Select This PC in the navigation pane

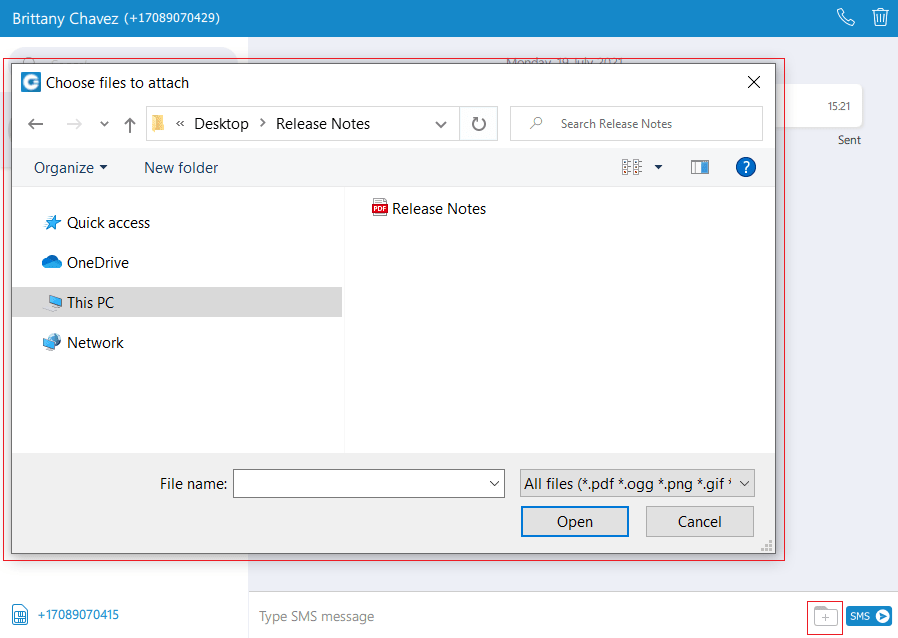pos(177,302)
